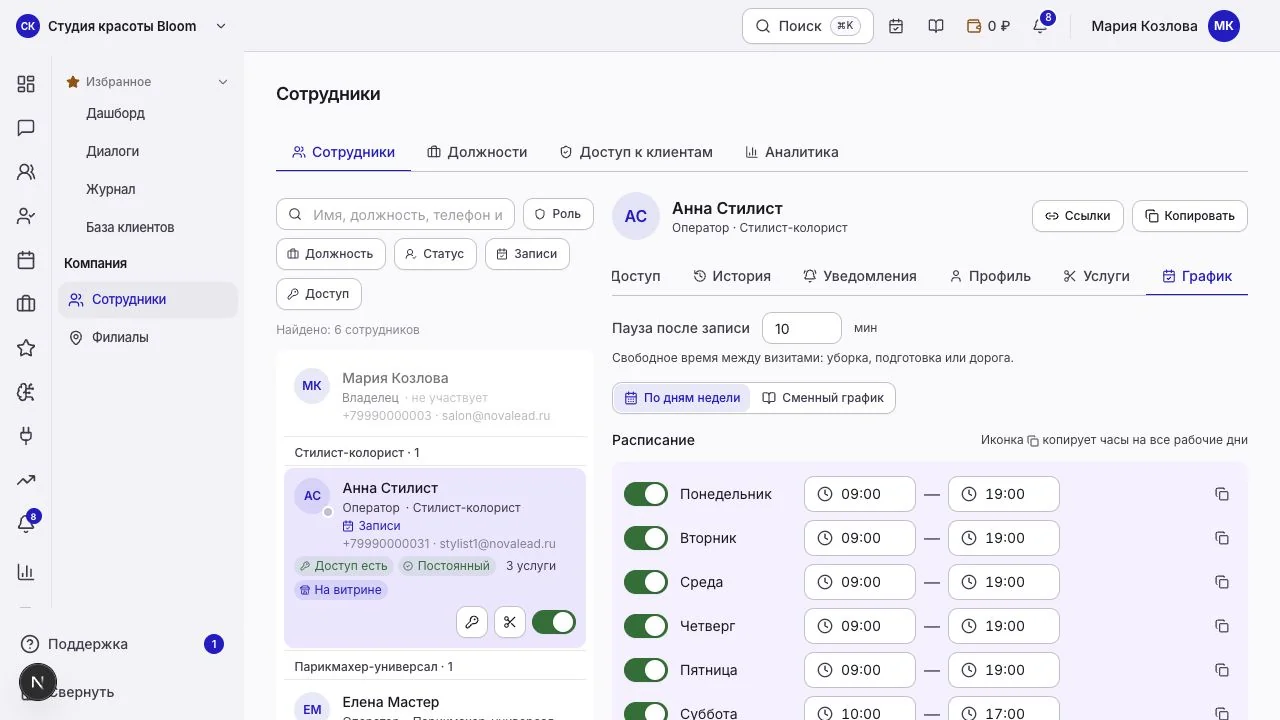Open the Услуги tab for Анна Стилист
This screenshot has width=1280, height=720.
1096,276
